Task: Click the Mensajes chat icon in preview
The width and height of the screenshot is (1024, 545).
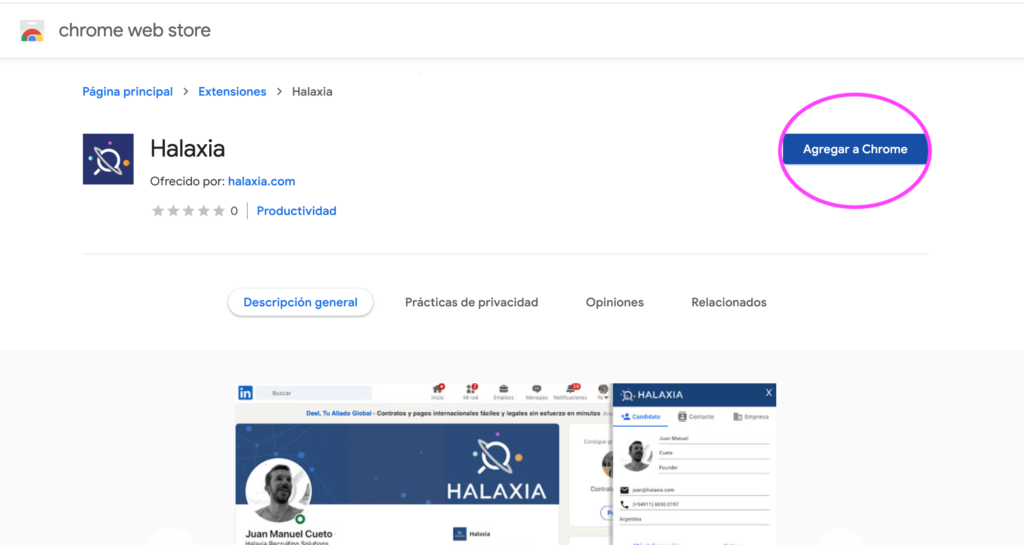Action: [x=536, y=392]
